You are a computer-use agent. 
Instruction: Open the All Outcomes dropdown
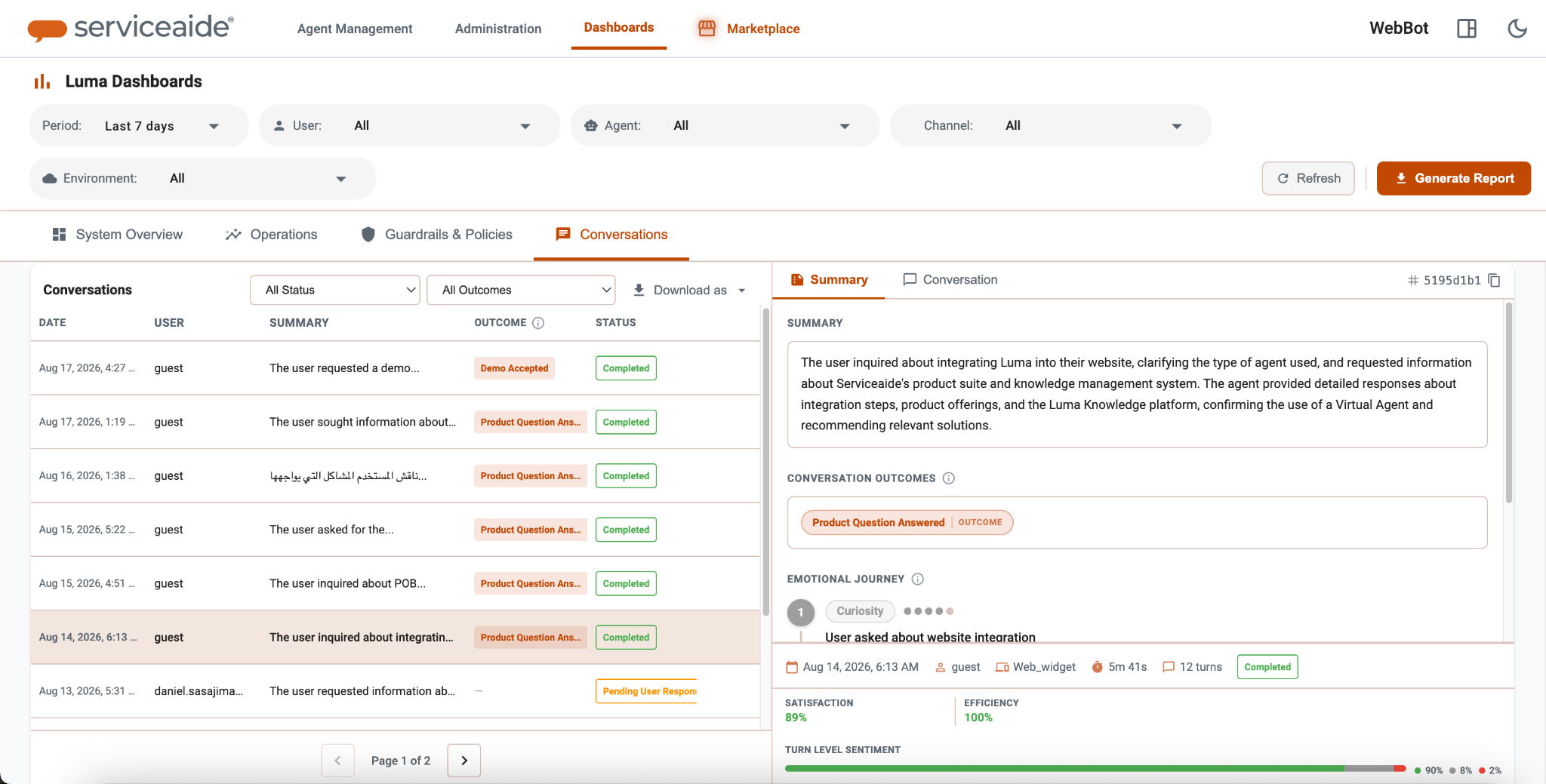[x=521, y=290]
